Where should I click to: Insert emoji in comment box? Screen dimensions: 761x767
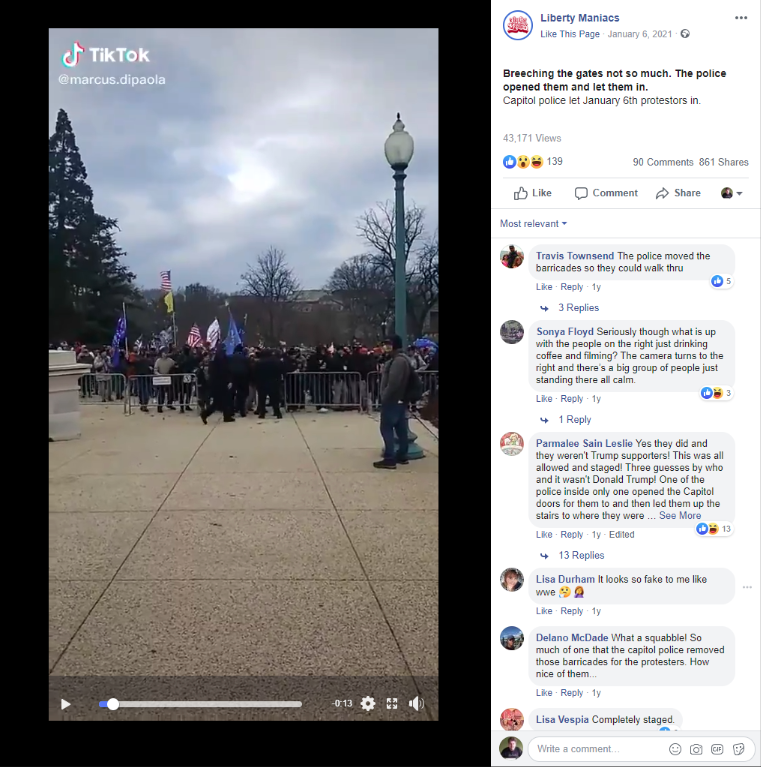pos(675,749)
